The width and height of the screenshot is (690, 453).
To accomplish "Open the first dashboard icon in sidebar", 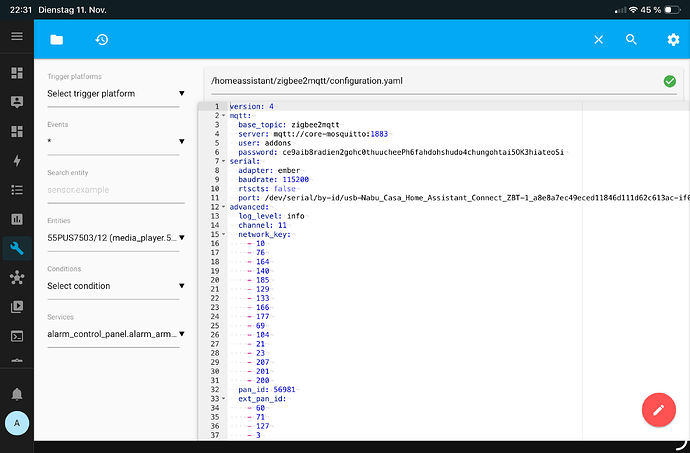I will (x=17, y=73).
